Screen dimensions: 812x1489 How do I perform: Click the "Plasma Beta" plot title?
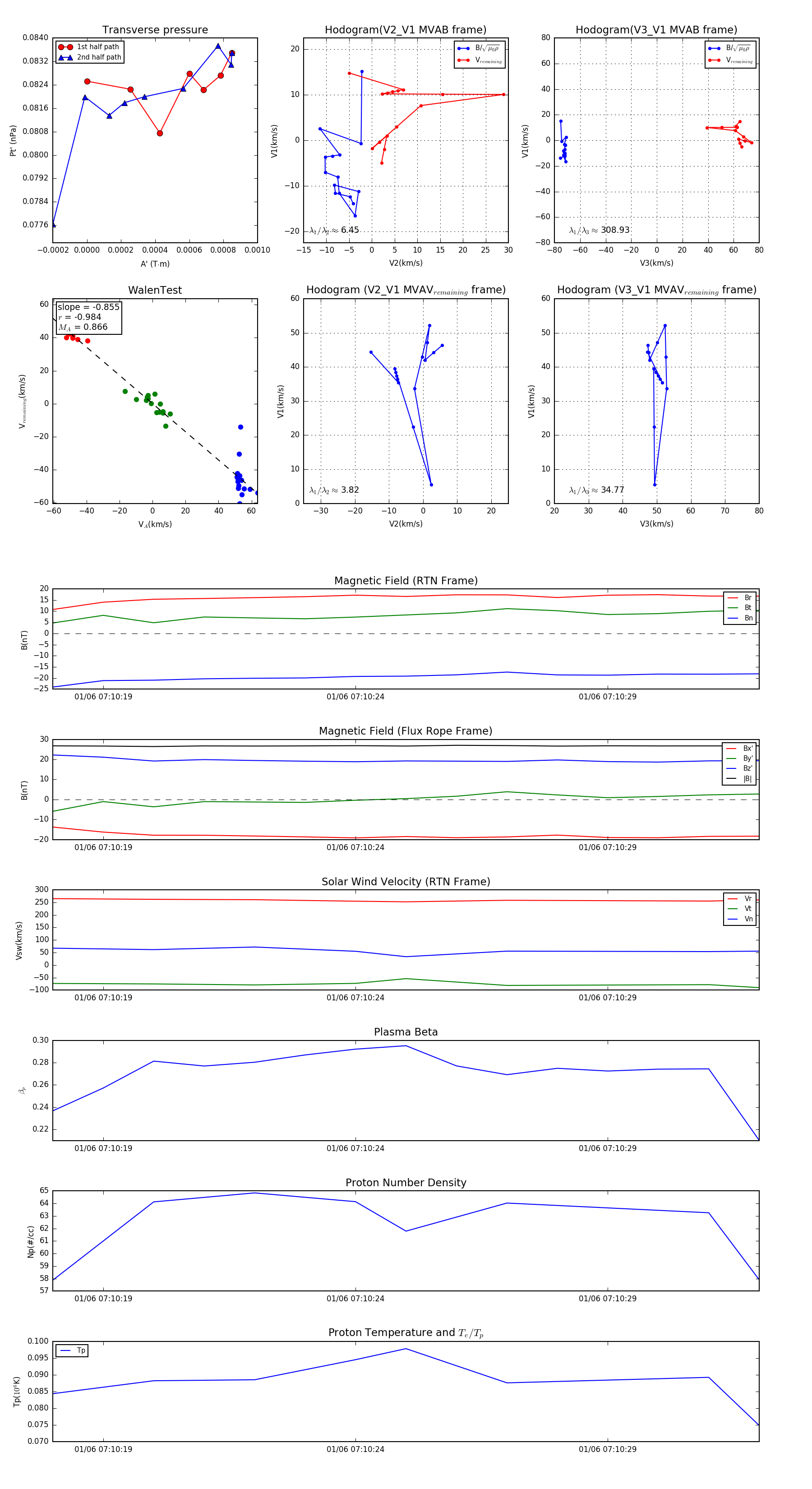[x=406, y=1032]
